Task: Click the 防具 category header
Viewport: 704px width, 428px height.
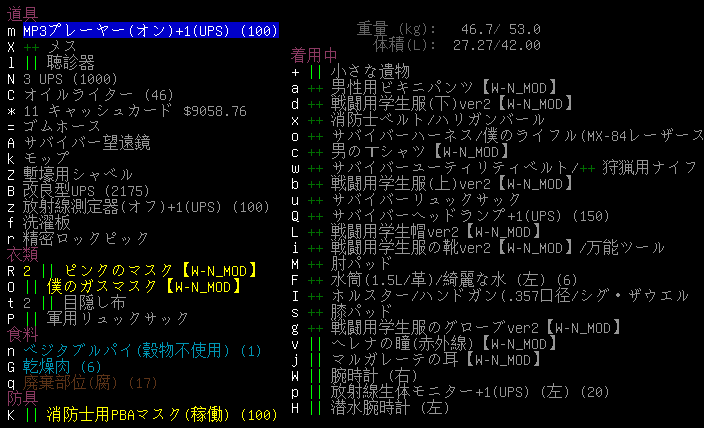Action: (22, 398)
